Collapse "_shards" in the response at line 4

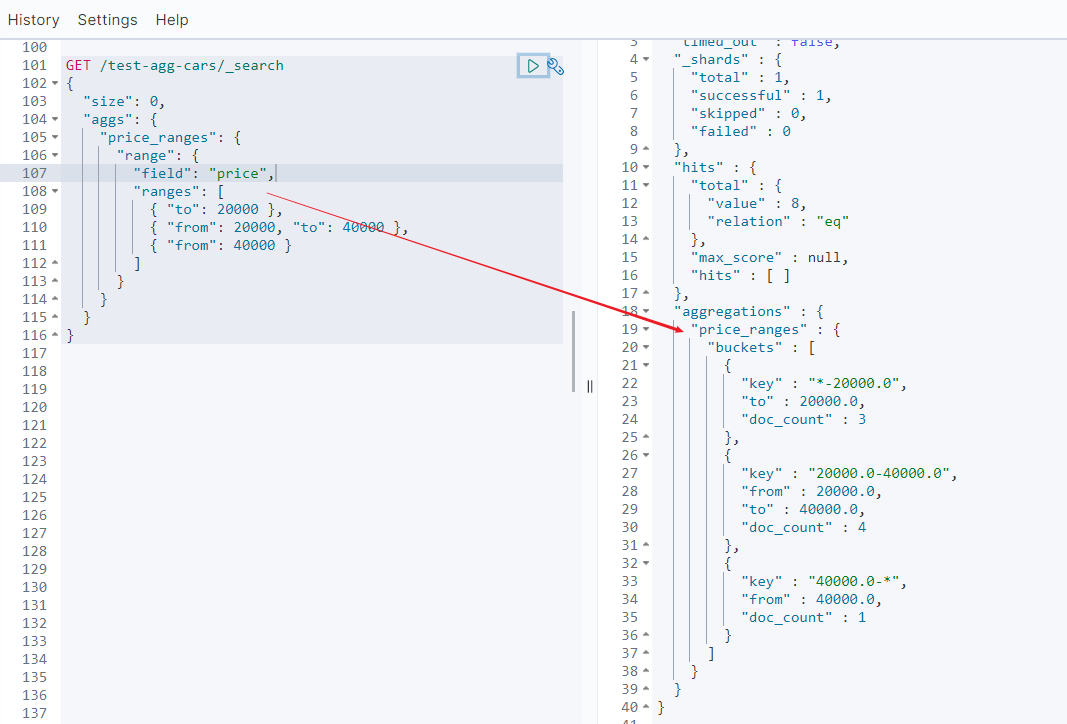pos(646,60)
